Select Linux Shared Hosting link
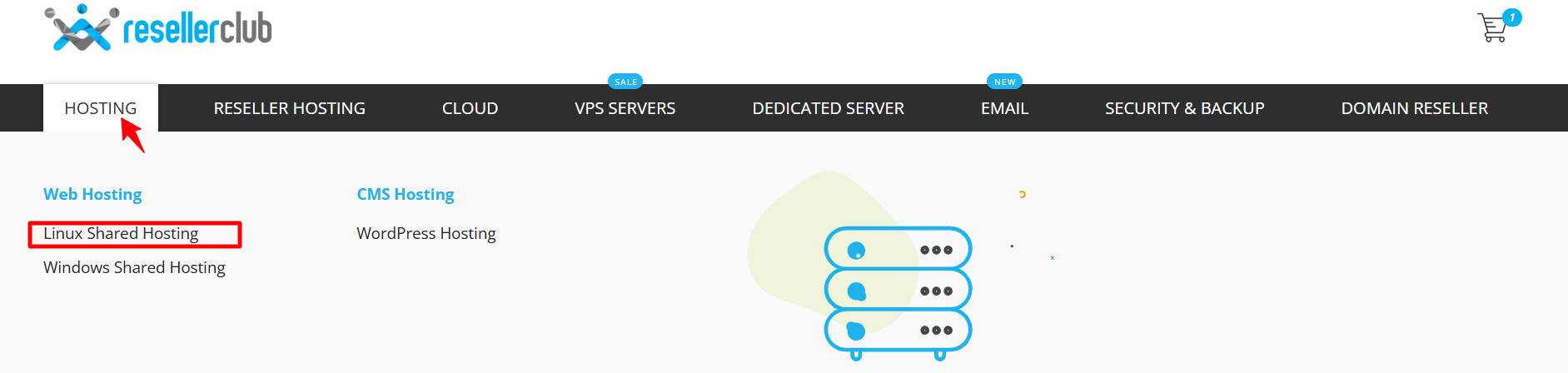The height and width of the screenshot is (373, 1568). (121, 234)
